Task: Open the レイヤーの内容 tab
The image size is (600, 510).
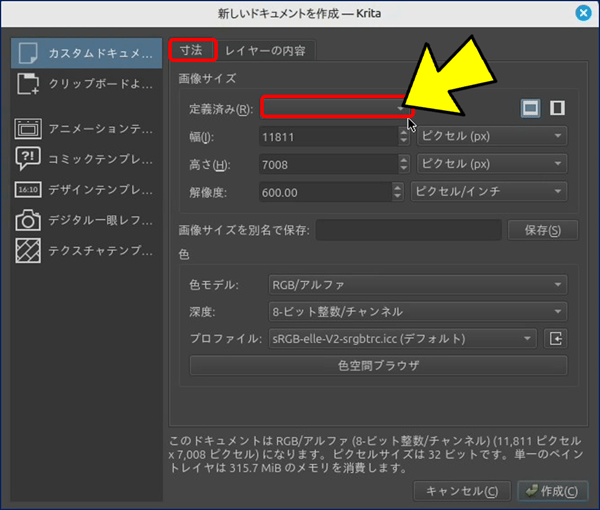Action: 265,50
